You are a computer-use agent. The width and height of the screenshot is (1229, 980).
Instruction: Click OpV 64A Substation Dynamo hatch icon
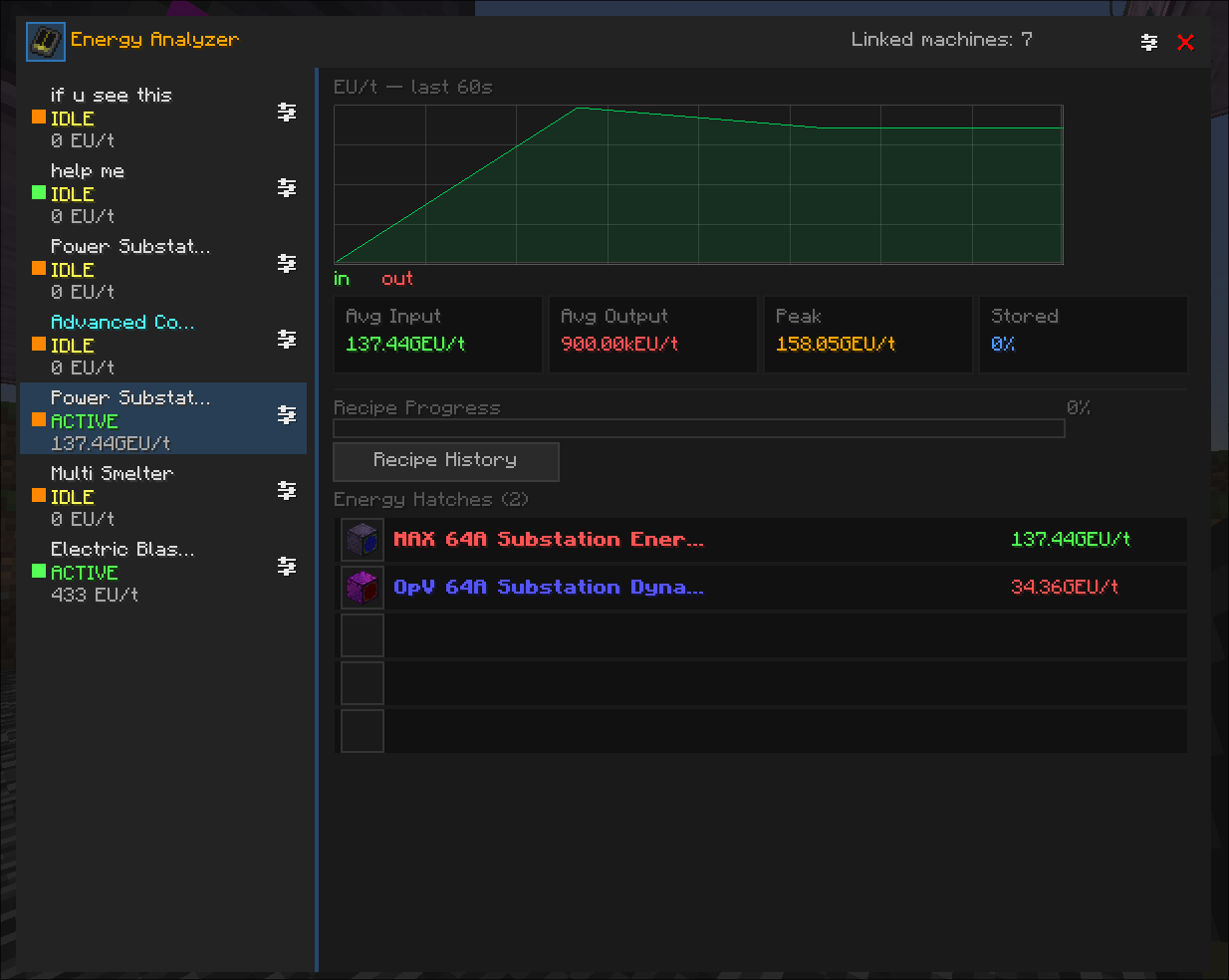click(363, 588)
